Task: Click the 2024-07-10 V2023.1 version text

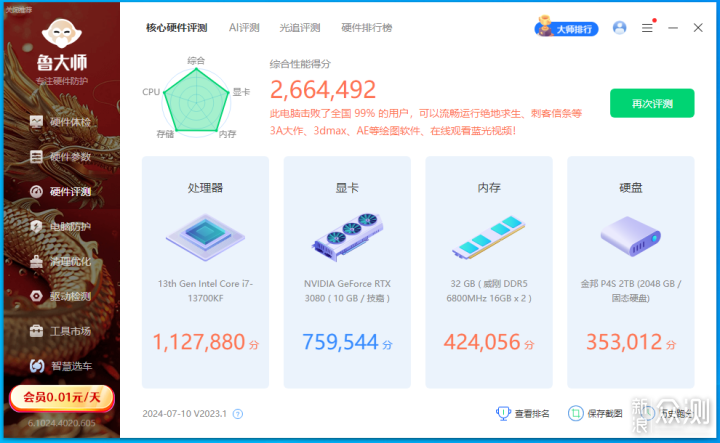Action: tap(185, 414)
